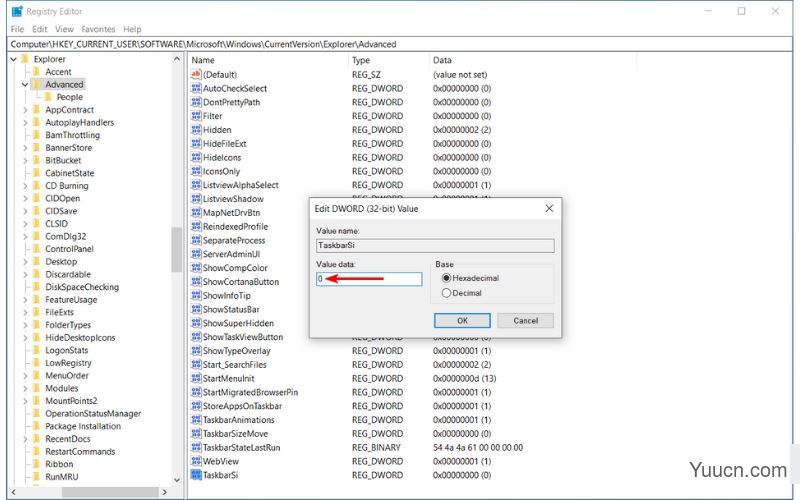Viewport: 800px width, 500px height.
Task: Click the DontPrettyPath value icon
Action: point(196,102)
